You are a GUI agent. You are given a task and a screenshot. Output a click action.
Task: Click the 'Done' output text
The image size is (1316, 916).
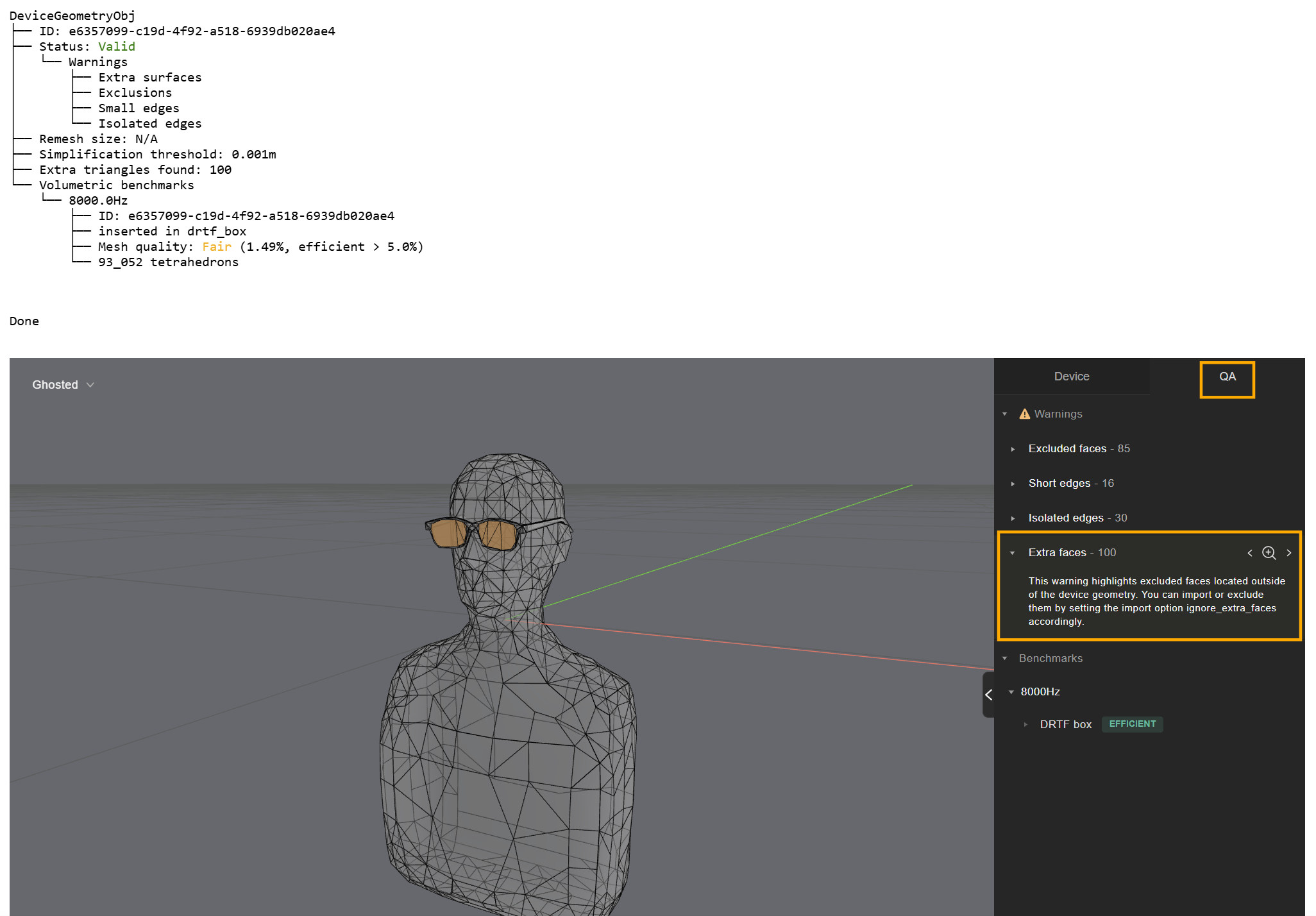pos(24,321)
